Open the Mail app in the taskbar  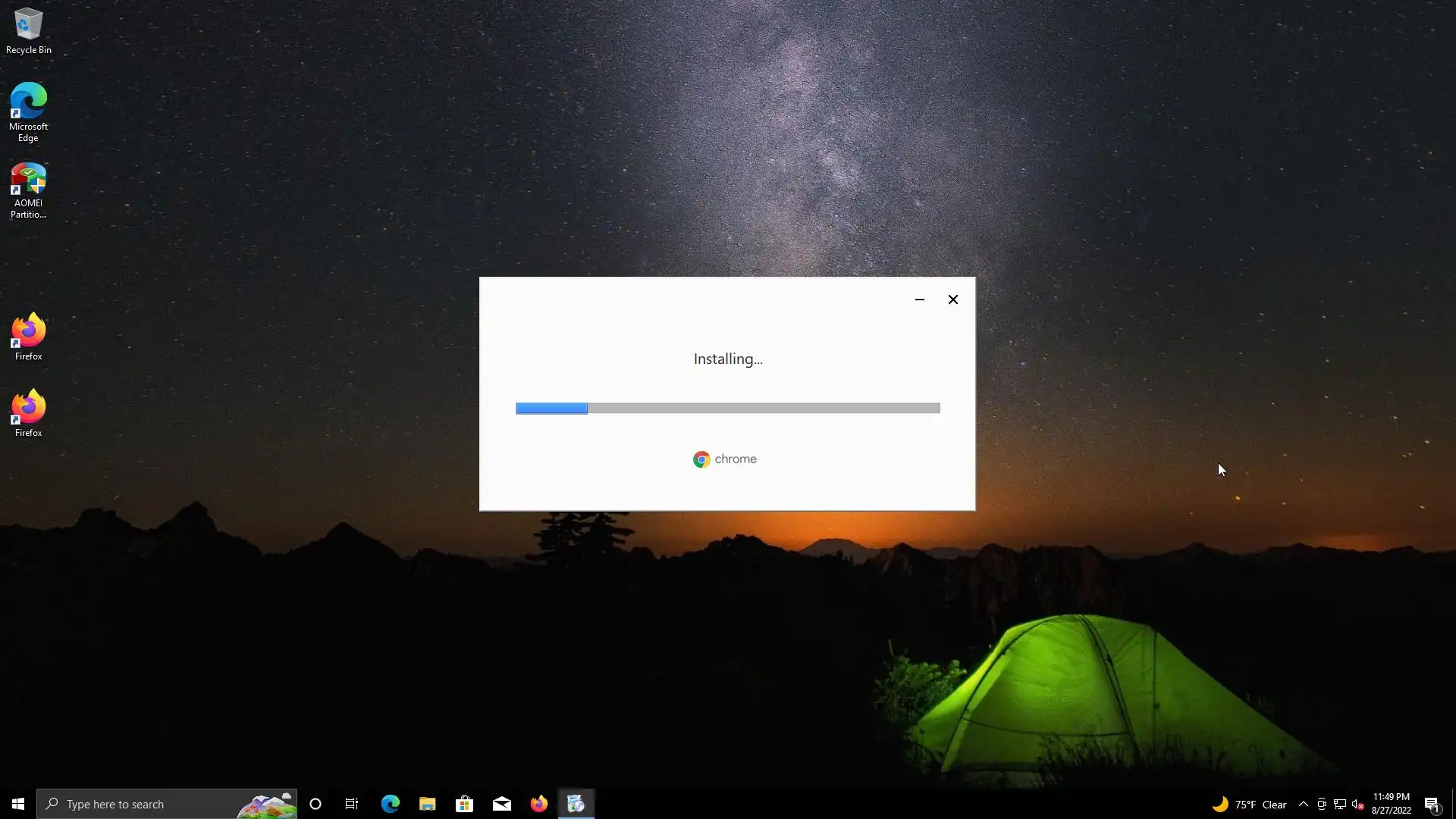point(501,804)
